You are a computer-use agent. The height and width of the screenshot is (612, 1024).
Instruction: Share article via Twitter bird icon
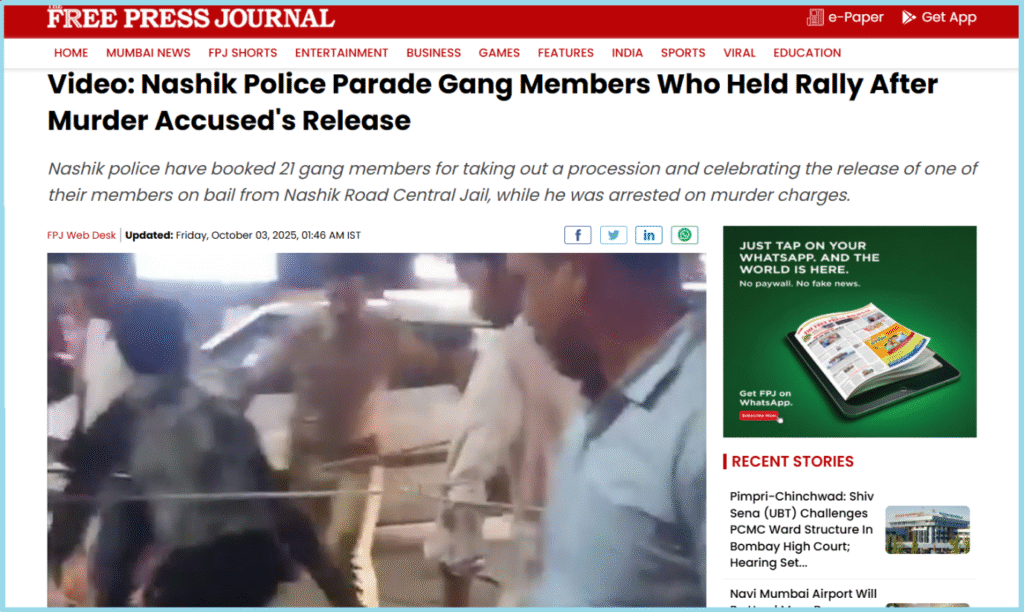(x=613, y=235)
